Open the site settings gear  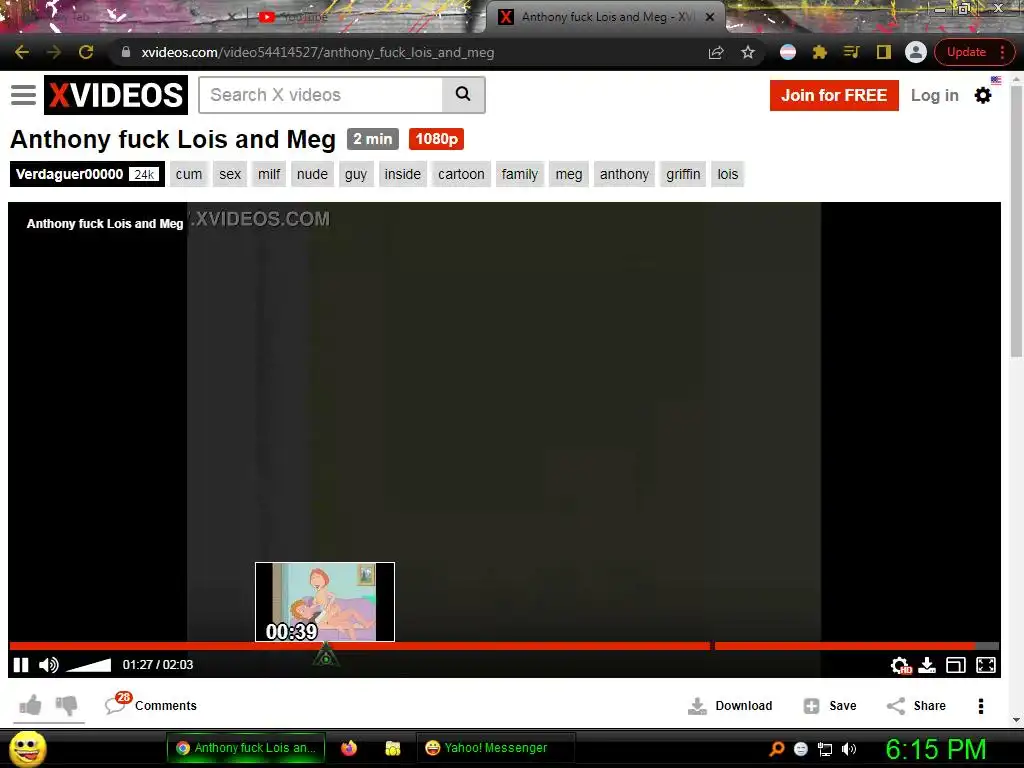pos(983,95)
